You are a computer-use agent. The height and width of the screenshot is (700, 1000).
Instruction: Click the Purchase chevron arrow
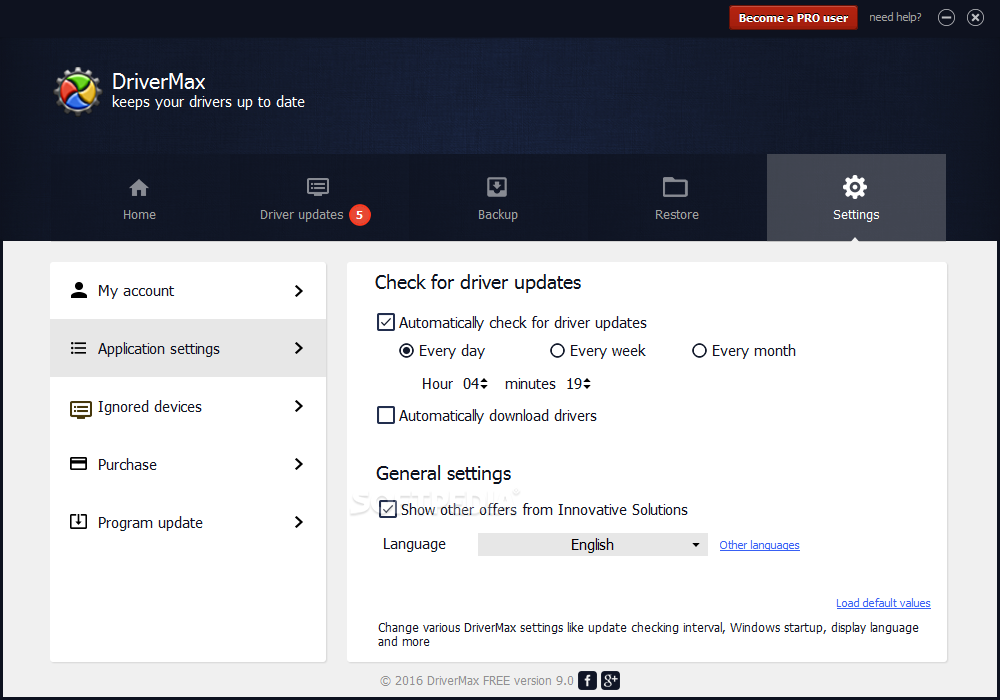pos(298,464)
